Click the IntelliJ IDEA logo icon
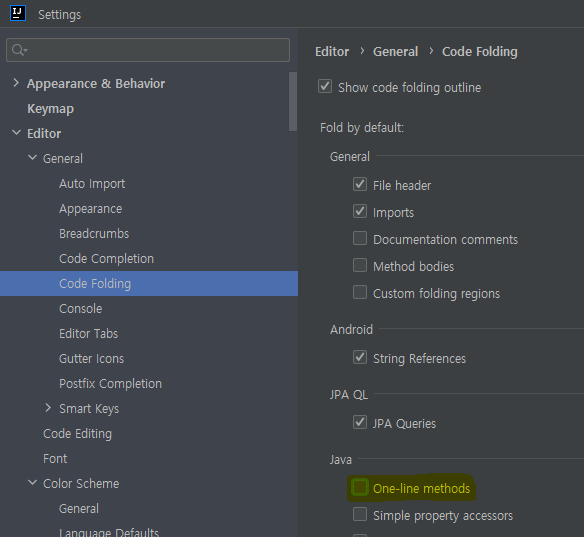Viewport: 584px width, 537px height. point(18,13)
